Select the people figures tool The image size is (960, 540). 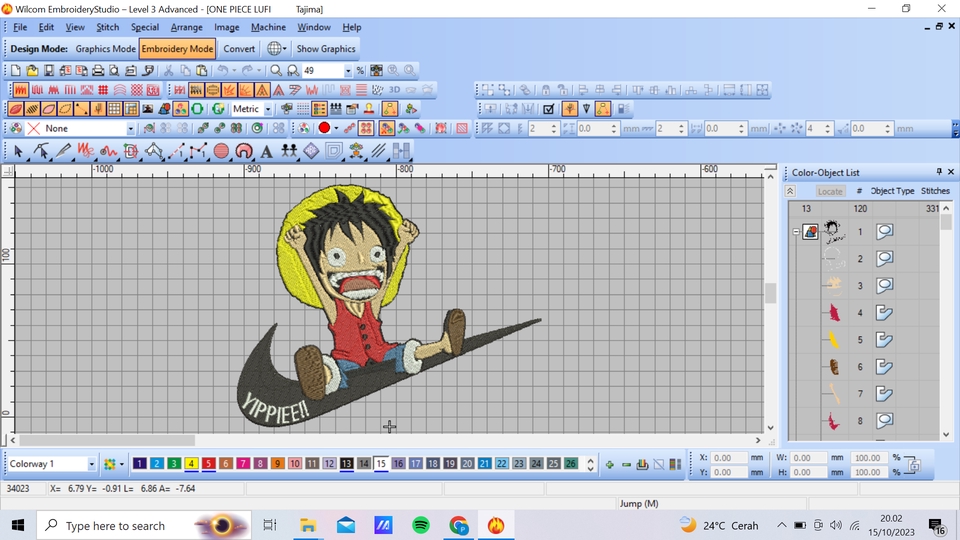click(x=289, y=151)
